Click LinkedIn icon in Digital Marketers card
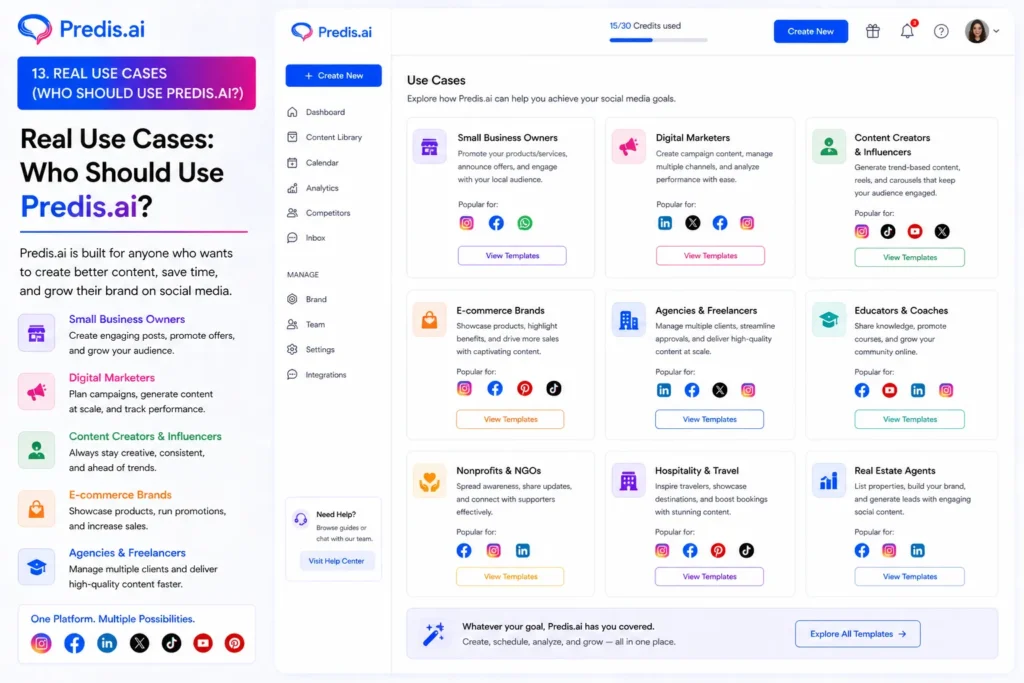 coord(664,223)
